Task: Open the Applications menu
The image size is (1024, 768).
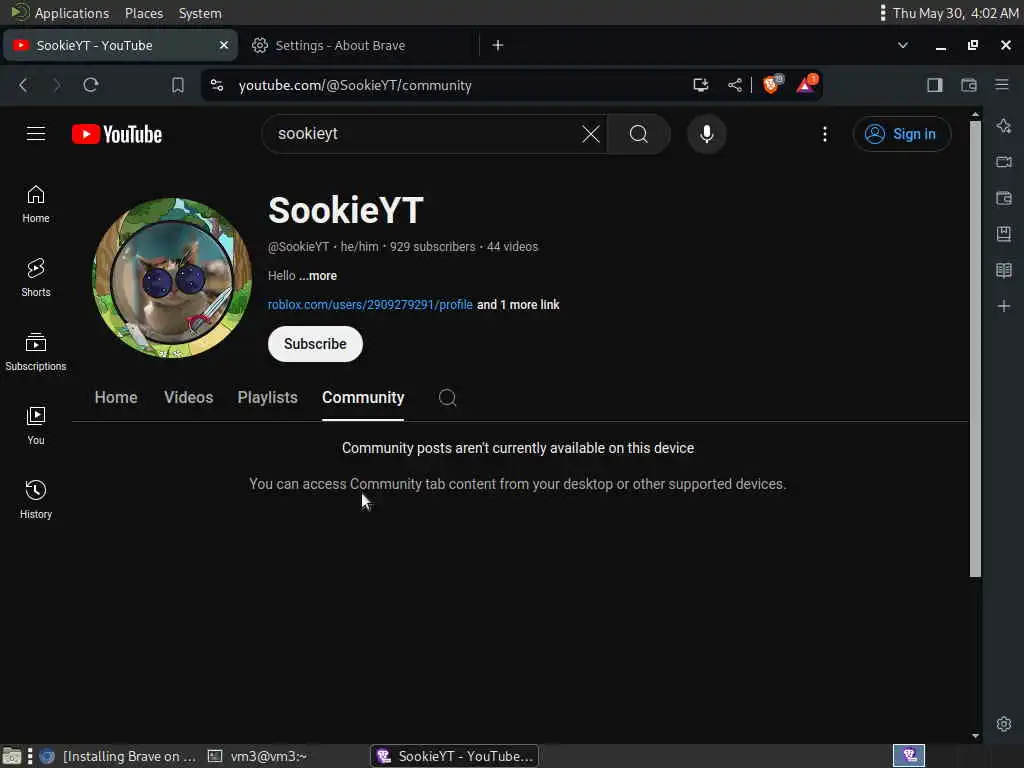Action: (x=61, y=13)
